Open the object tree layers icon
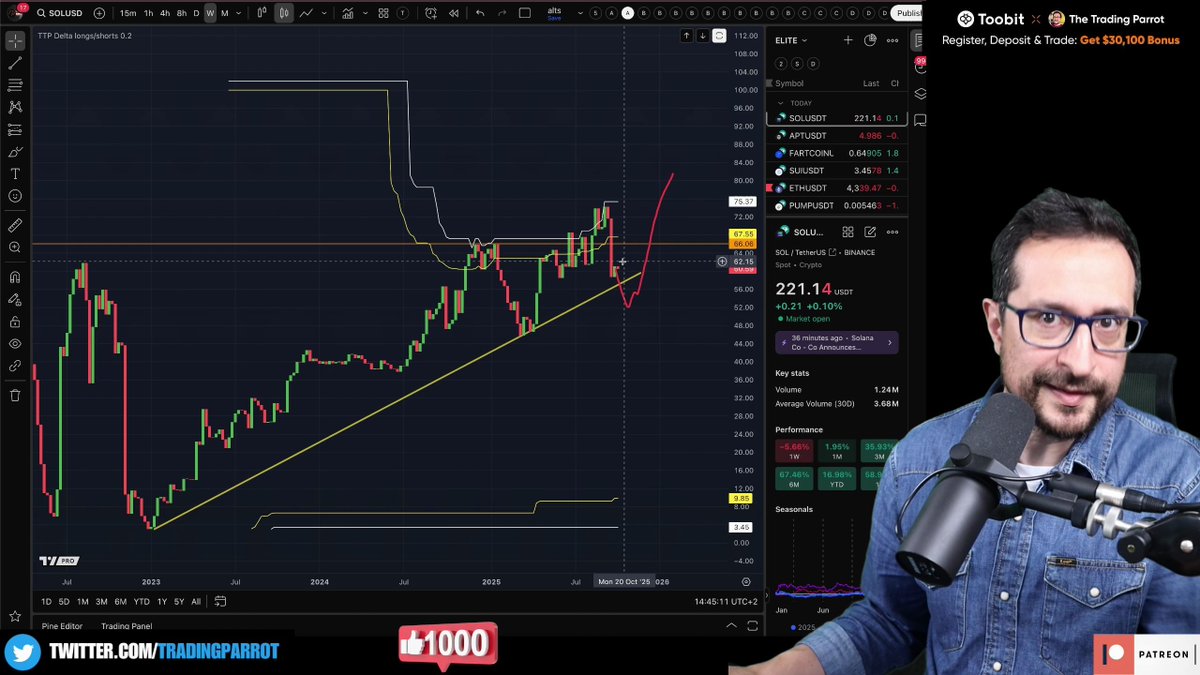 coord(919,94)
